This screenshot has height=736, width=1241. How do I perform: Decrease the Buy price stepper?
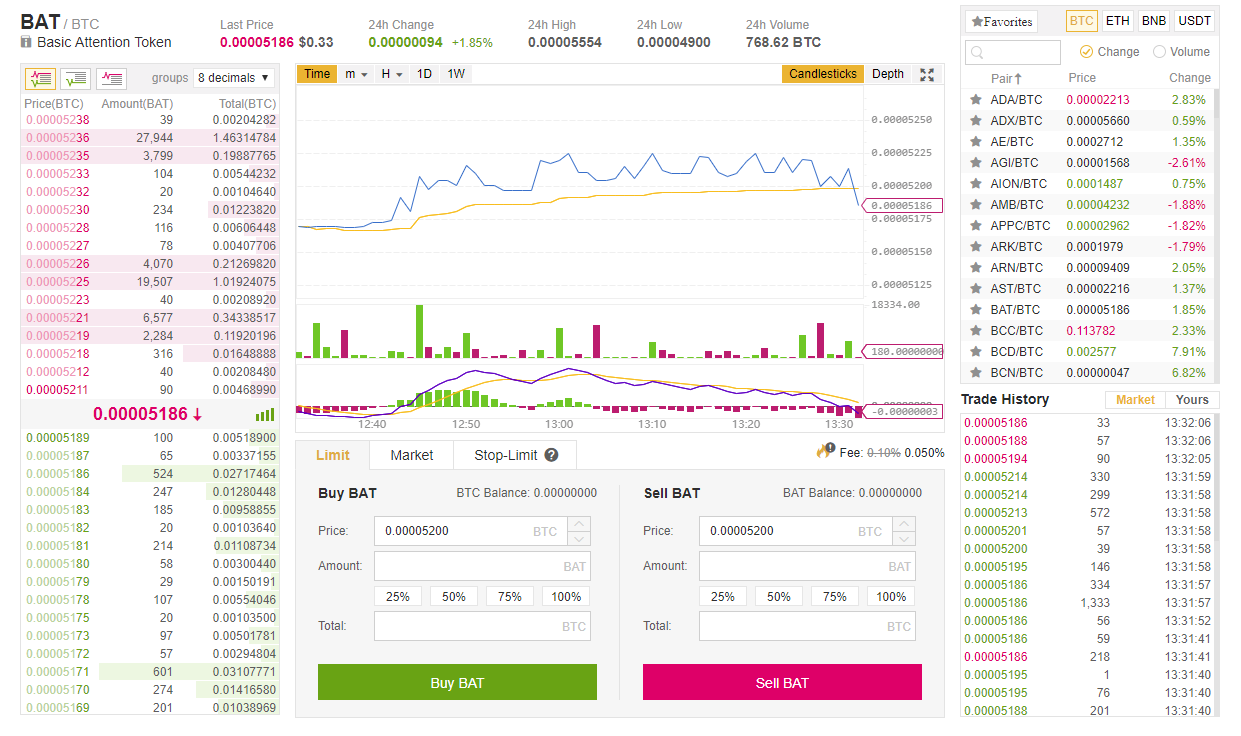pos(579,538)
